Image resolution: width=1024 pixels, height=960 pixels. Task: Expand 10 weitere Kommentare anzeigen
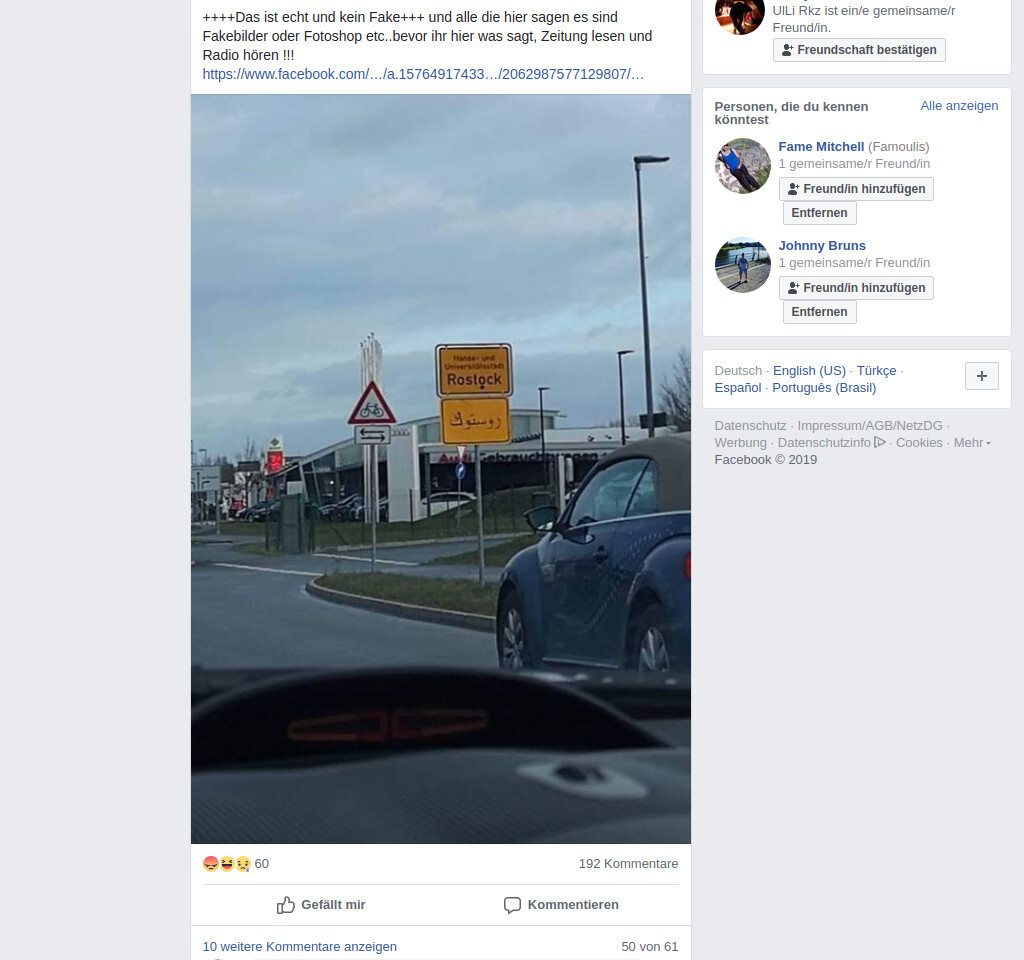(300, 946)
